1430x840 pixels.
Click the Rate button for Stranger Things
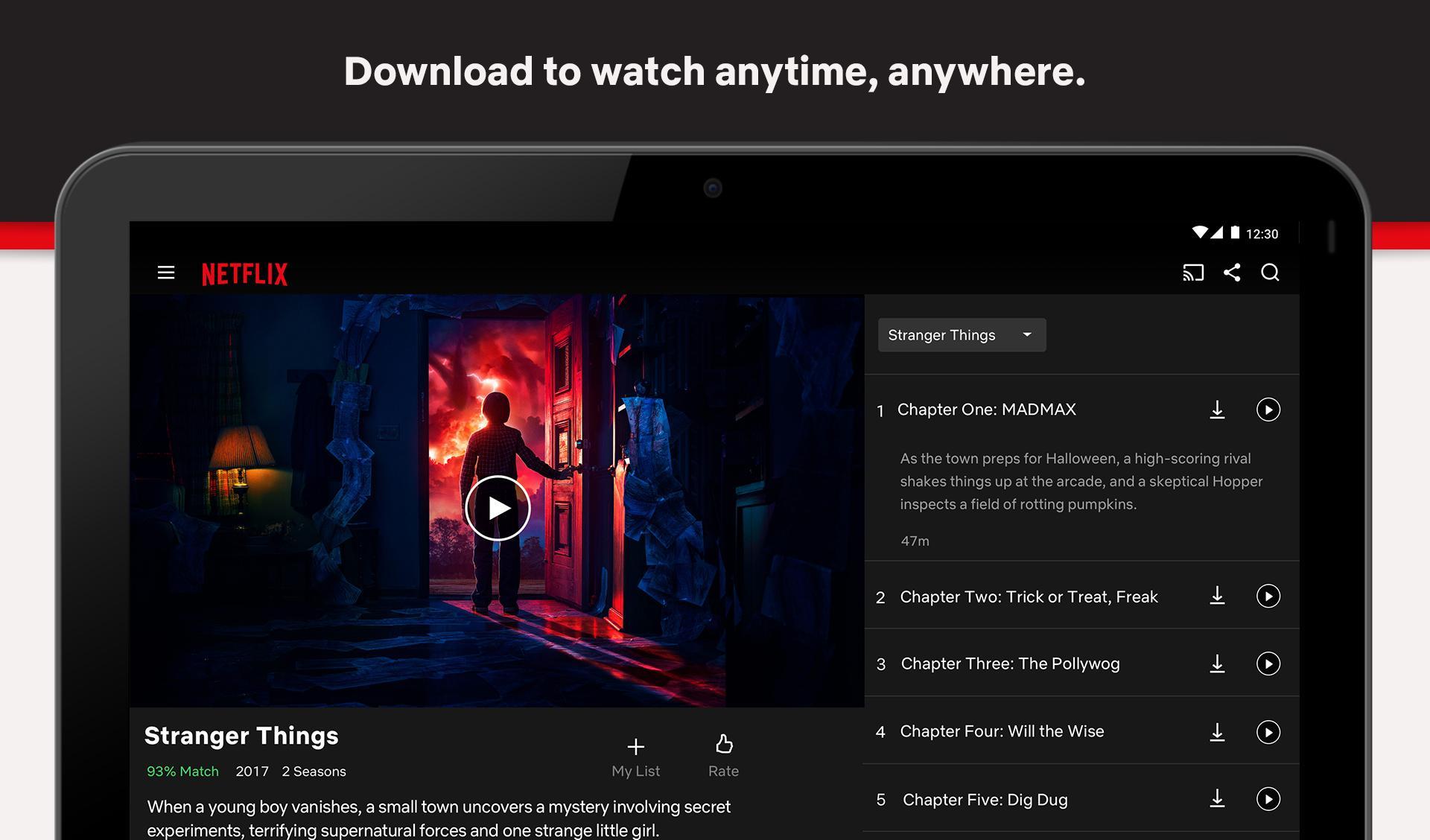(x=723, y=753)
